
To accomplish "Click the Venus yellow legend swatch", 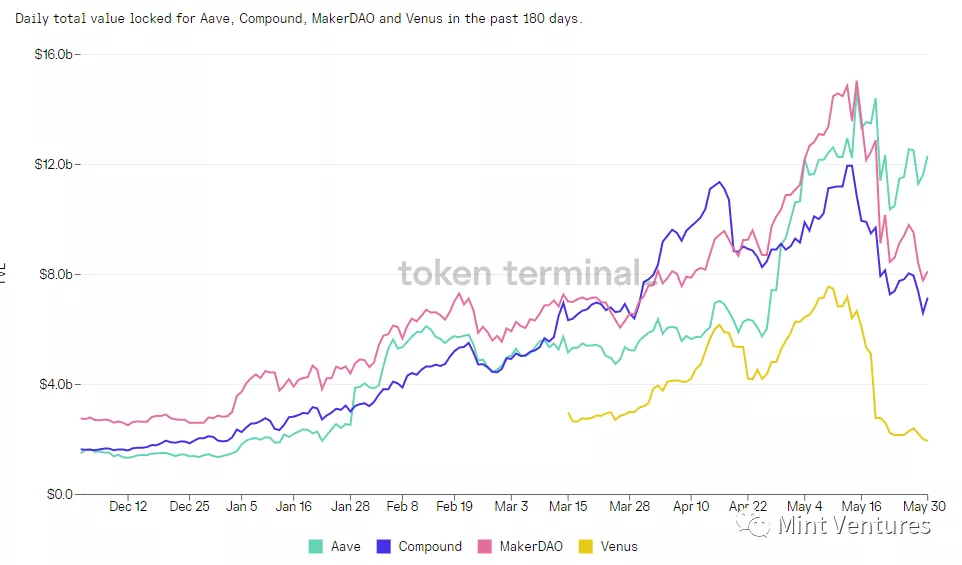I will coord(586,547).
